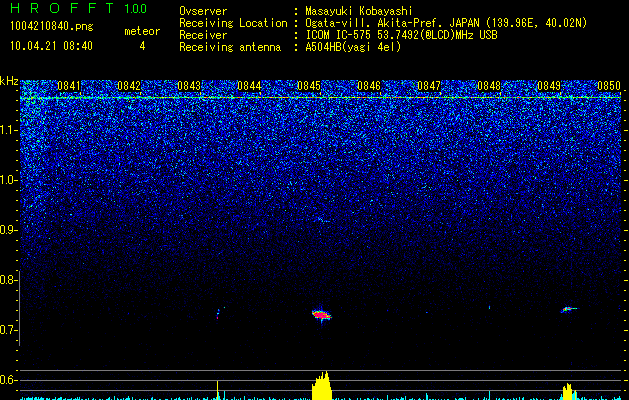Click the small vertical echo after 0843
Viewport: 629px width, 400px height.
click(x=218, y=314)
